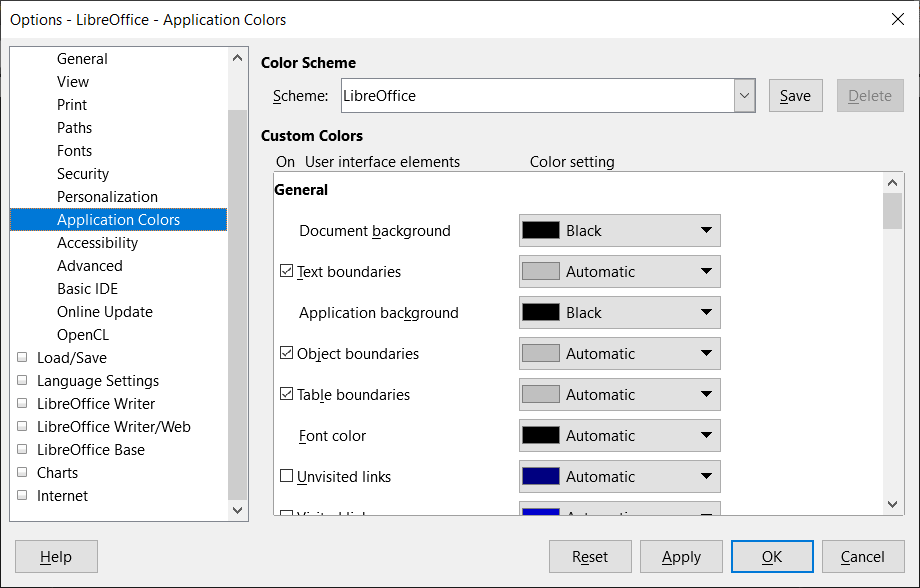Viewport: 920px width, 588px height.
Task: Open the Unvisited links color dropdown
Action: pos(620,477)
